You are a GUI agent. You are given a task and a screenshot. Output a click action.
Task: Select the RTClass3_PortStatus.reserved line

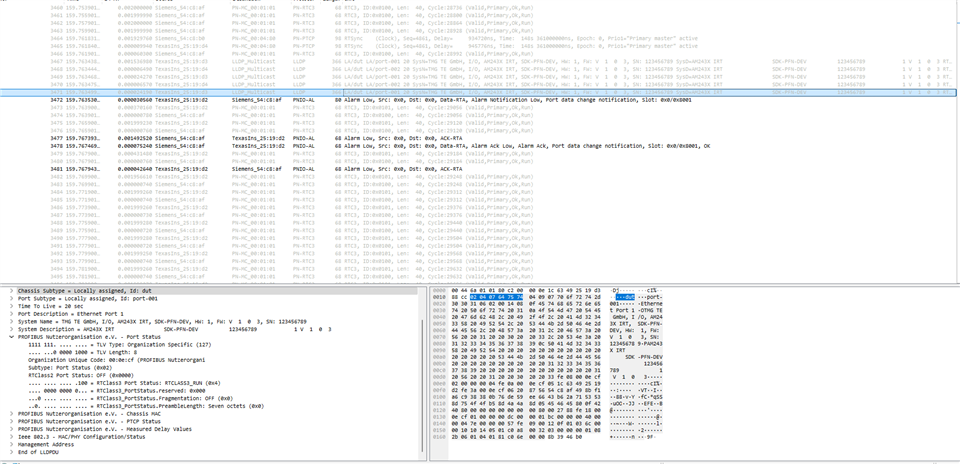(x=116, y=391)
